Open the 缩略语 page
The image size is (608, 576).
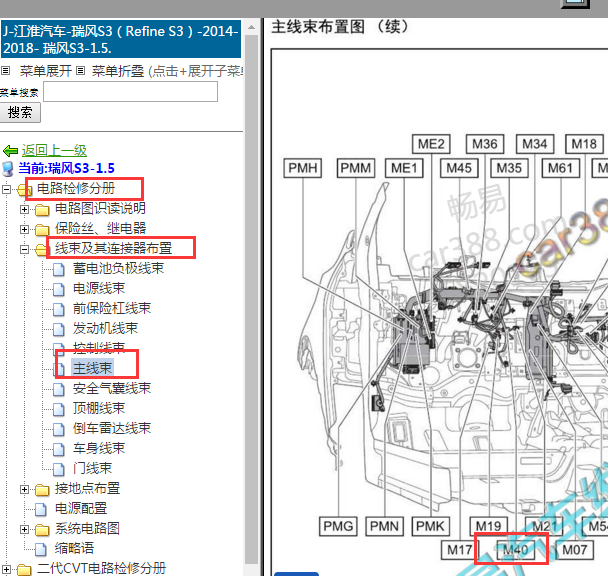[x=74, y=548]
